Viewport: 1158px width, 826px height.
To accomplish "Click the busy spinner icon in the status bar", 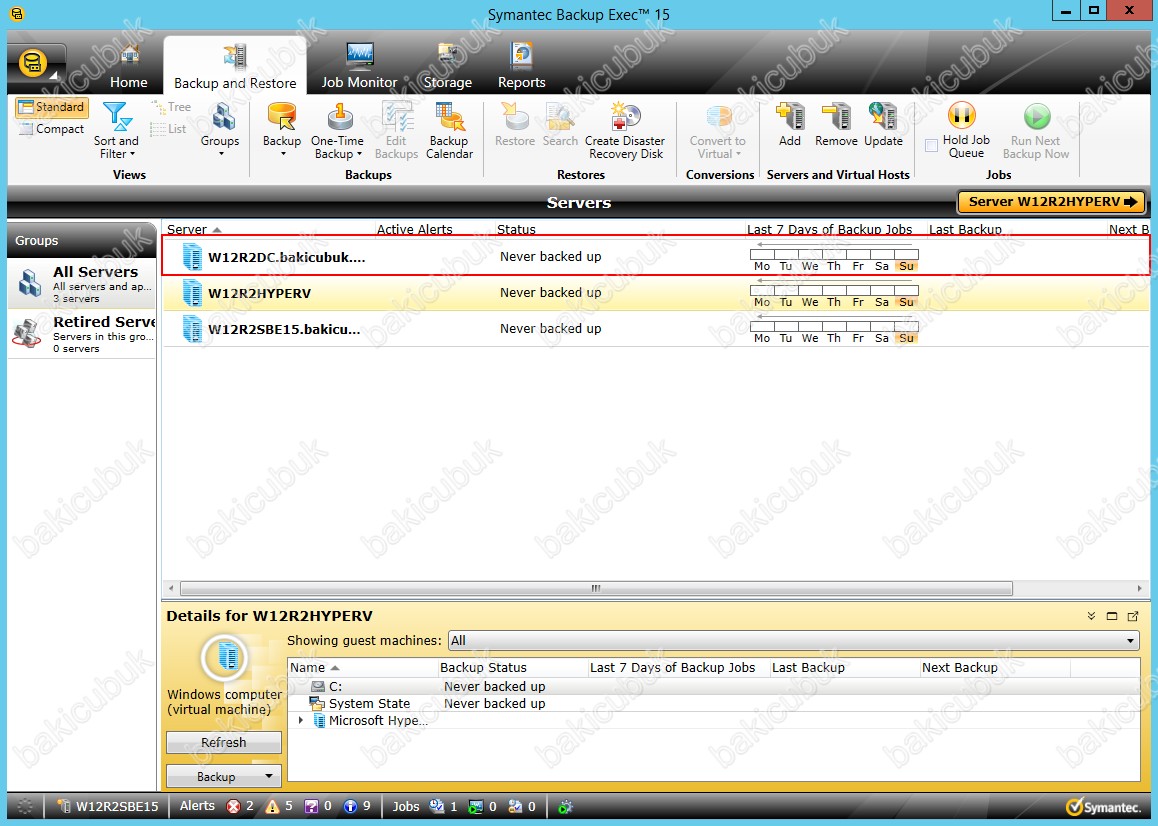I will pyautogui.click(x=25, y=807).
